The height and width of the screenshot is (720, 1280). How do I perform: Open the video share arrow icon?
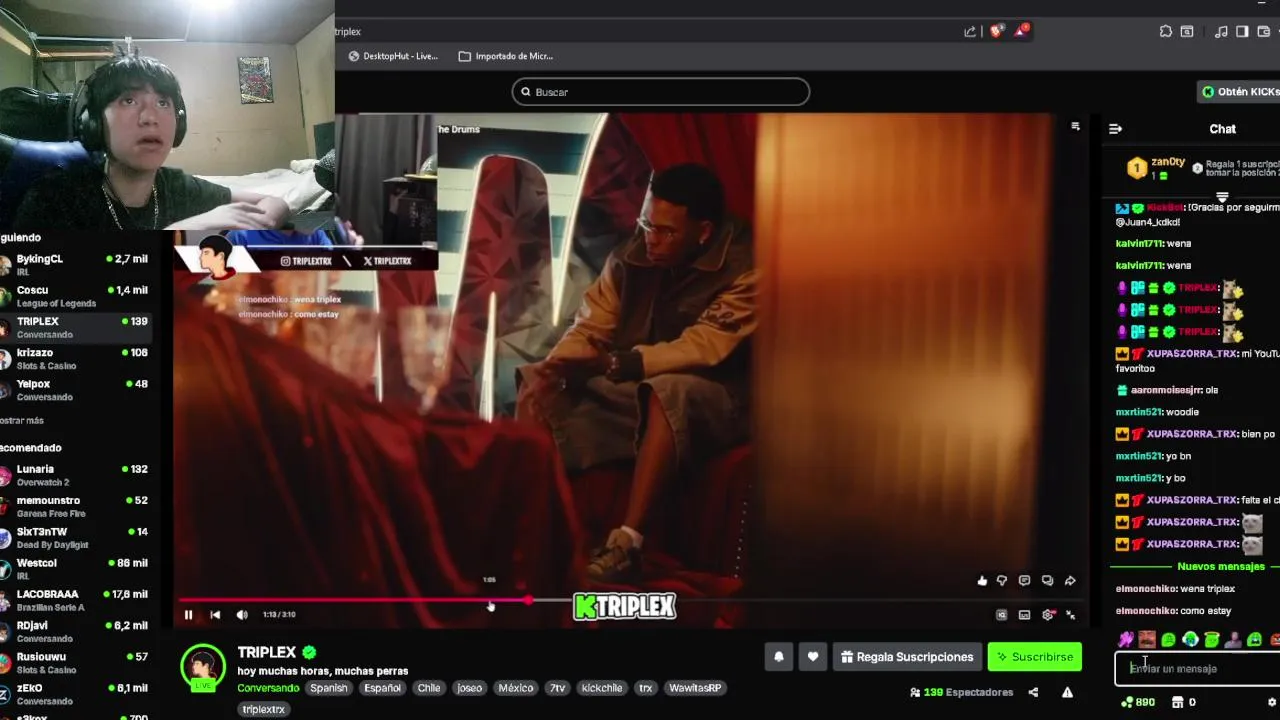pyautogui.click(x=1070, y=581)
